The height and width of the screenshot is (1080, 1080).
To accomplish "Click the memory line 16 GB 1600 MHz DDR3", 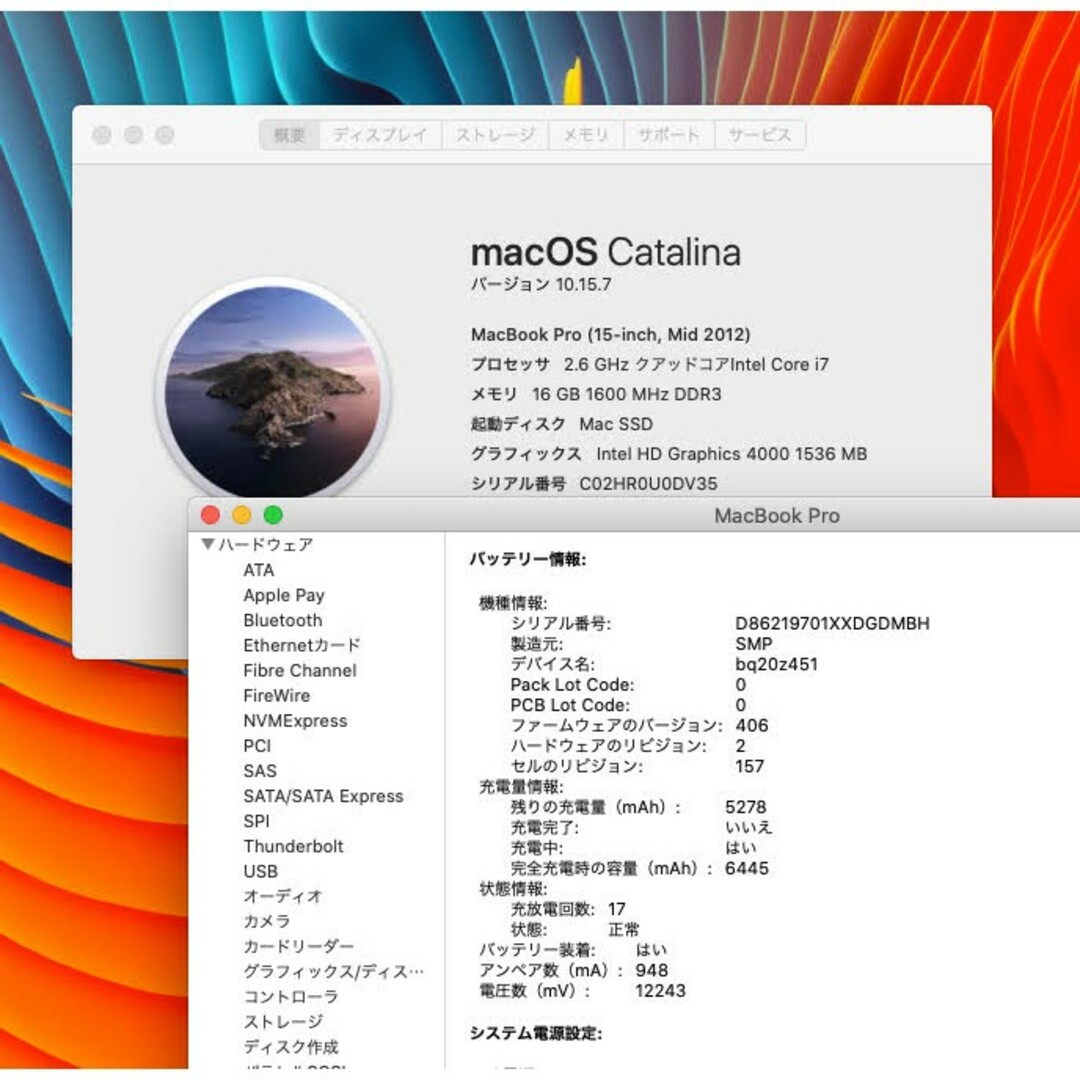I will tap(627, 395).
